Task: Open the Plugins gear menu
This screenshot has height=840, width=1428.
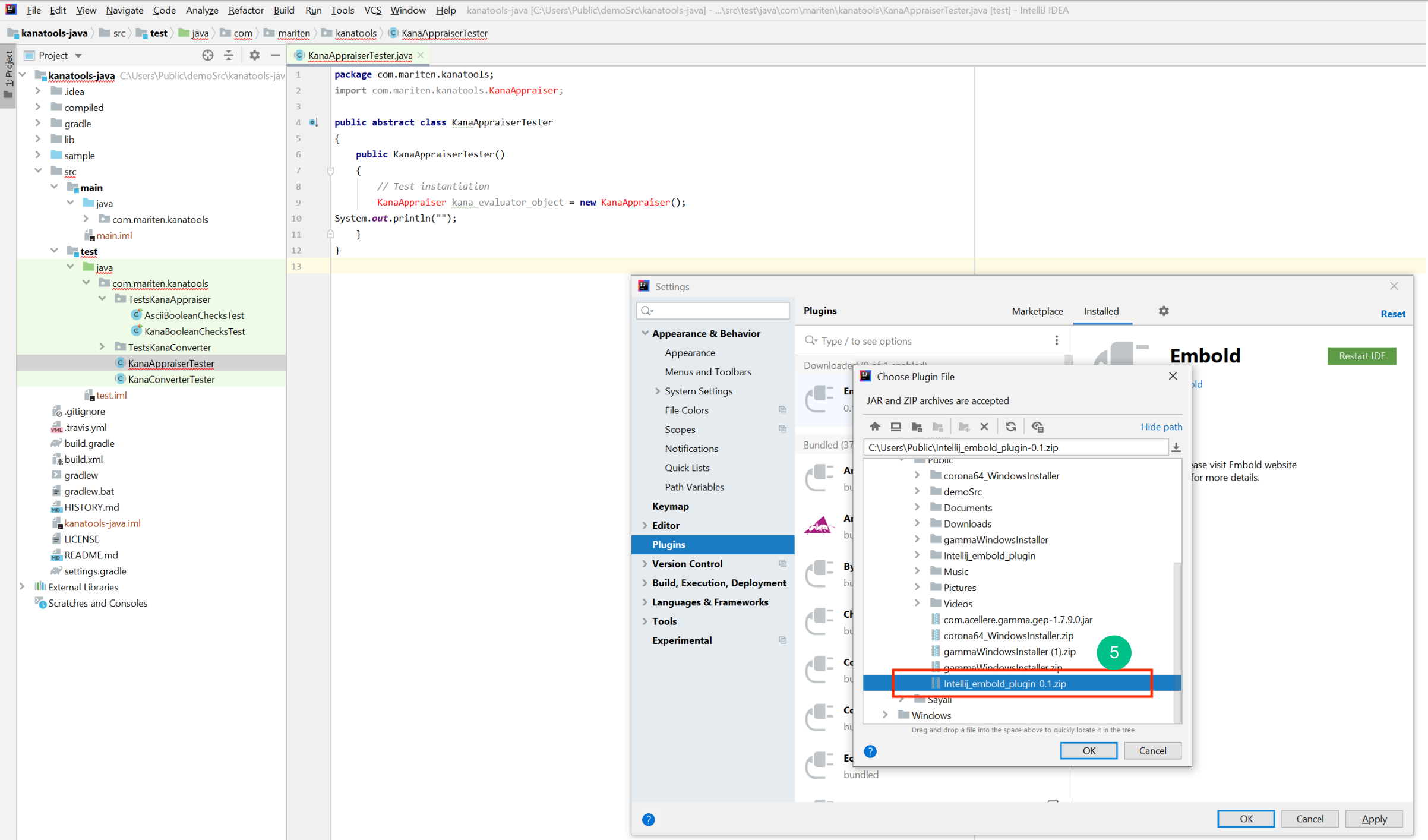Action: point(1164,311)
